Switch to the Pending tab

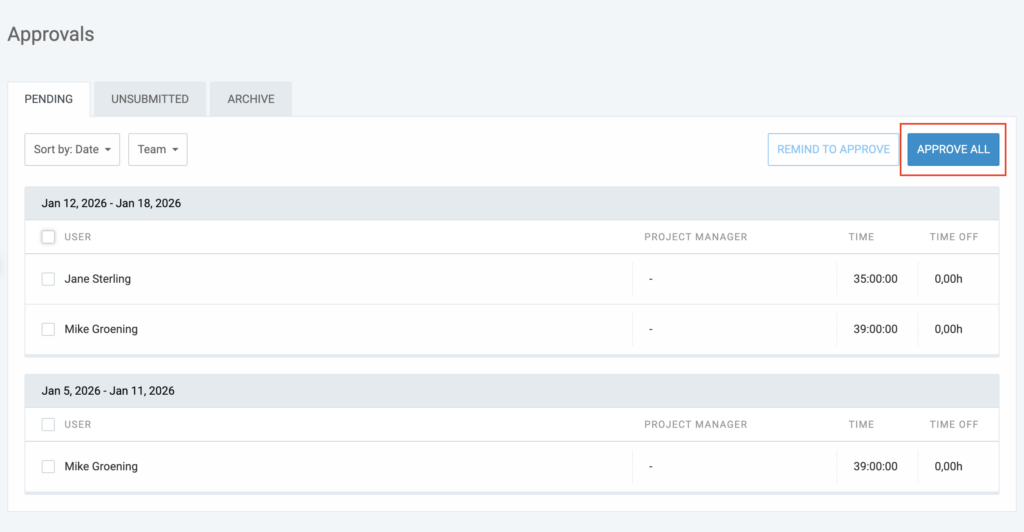click(x=48, y=99)
